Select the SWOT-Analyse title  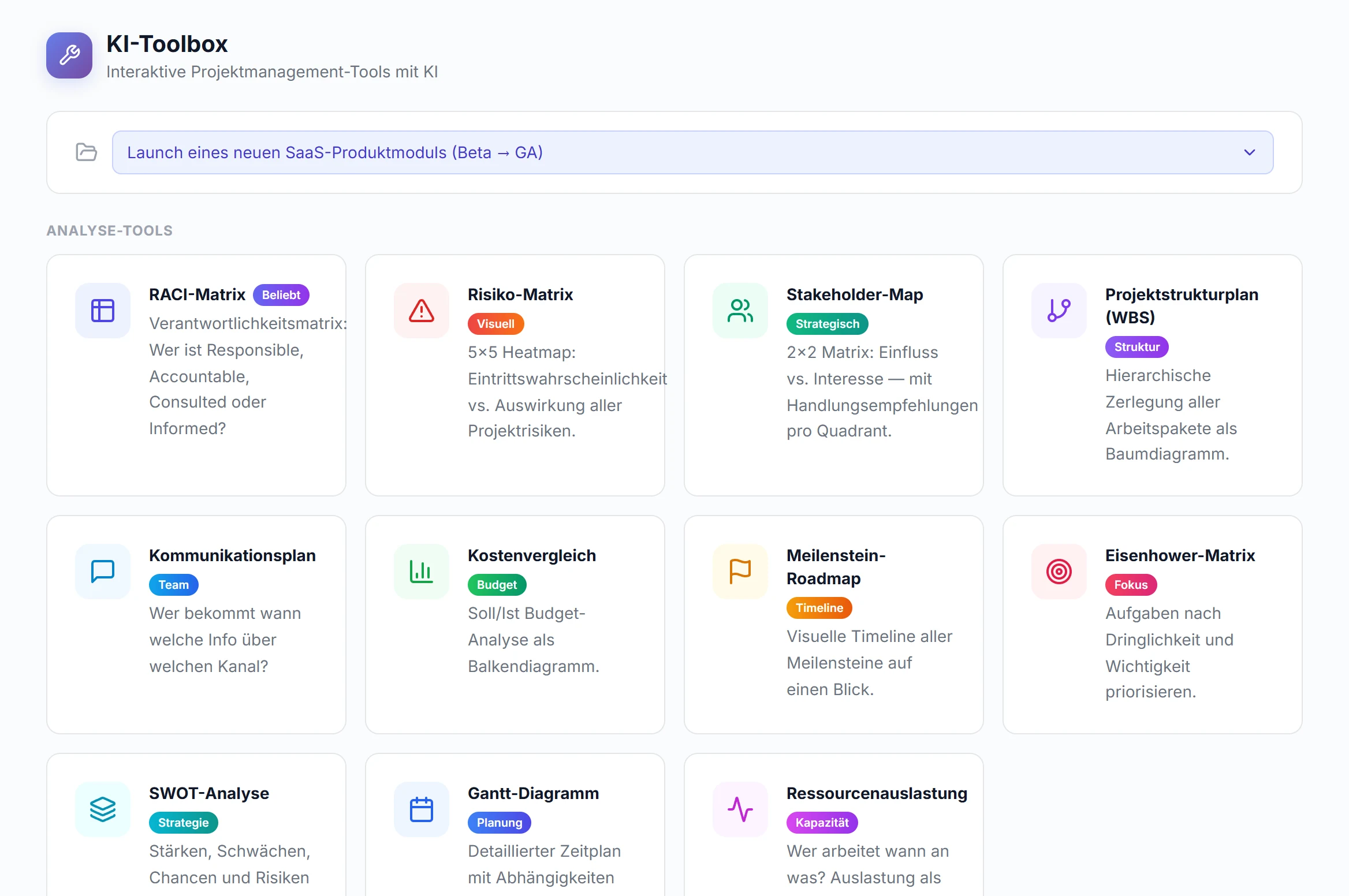coord(209,793)
